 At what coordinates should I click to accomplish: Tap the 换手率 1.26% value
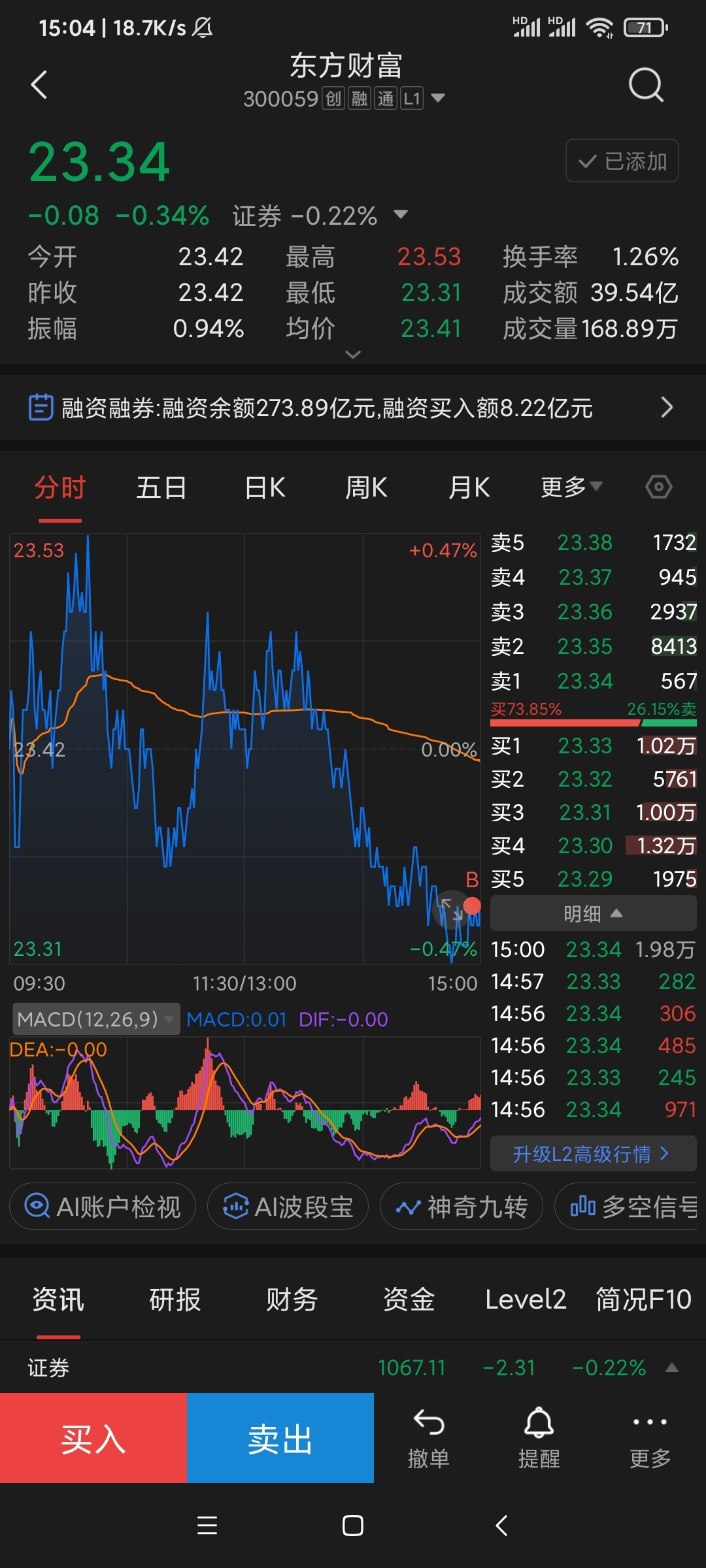coord(645,257)
